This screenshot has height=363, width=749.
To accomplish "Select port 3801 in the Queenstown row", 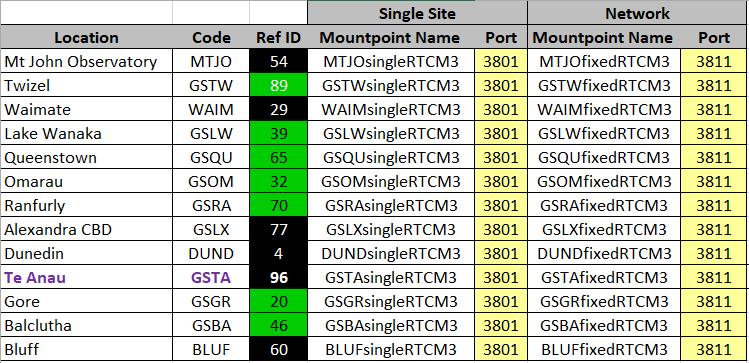I will point(501,157).
